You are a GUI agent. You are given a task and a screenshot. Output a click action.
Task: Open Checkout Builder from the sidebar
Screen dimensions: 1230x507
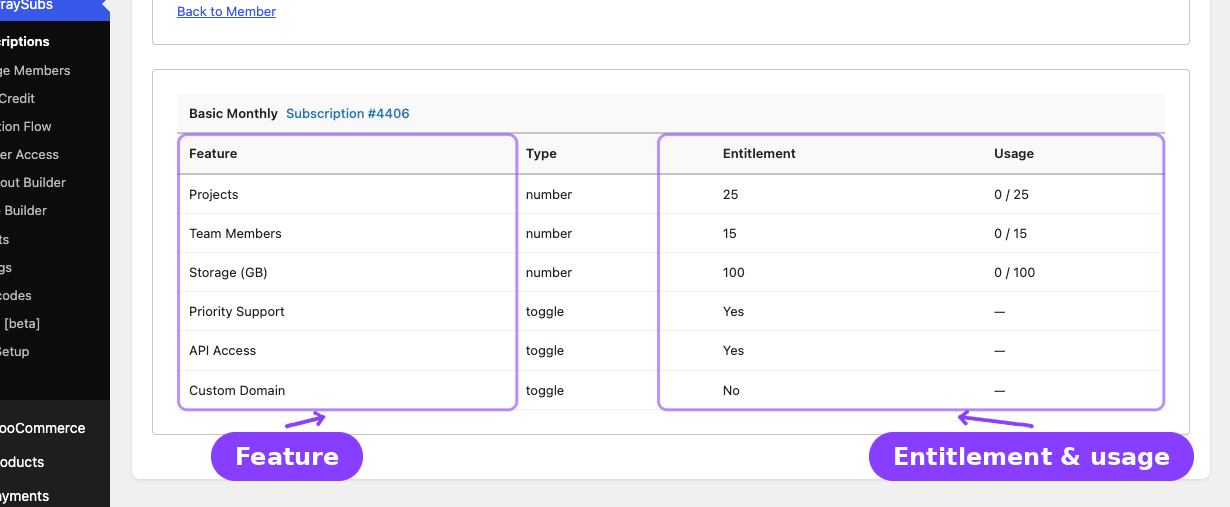33,182
